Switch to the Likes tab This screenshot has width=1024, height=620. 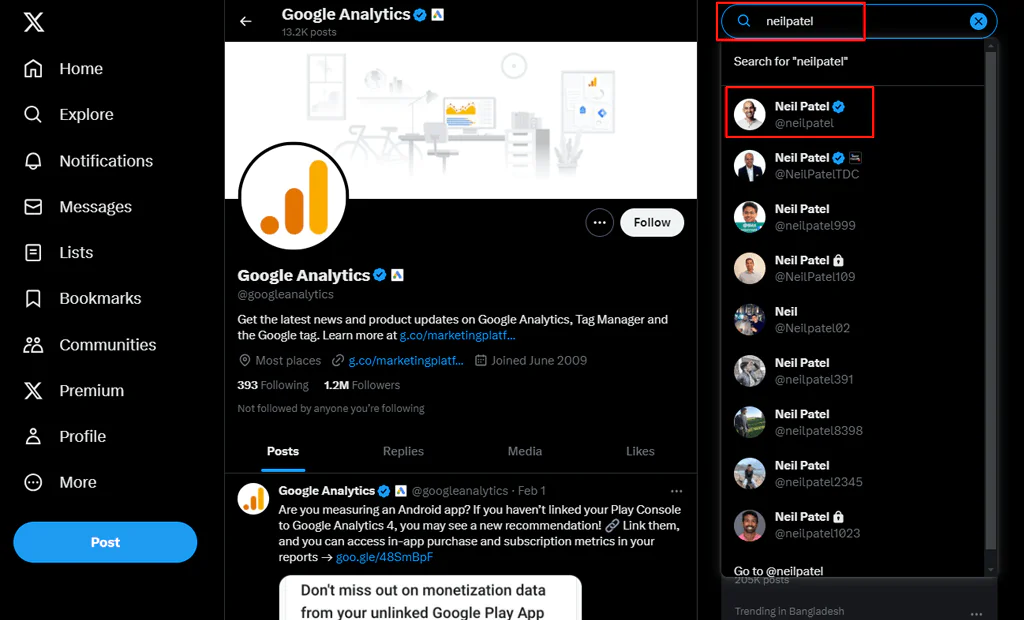(x=640, y=451)
